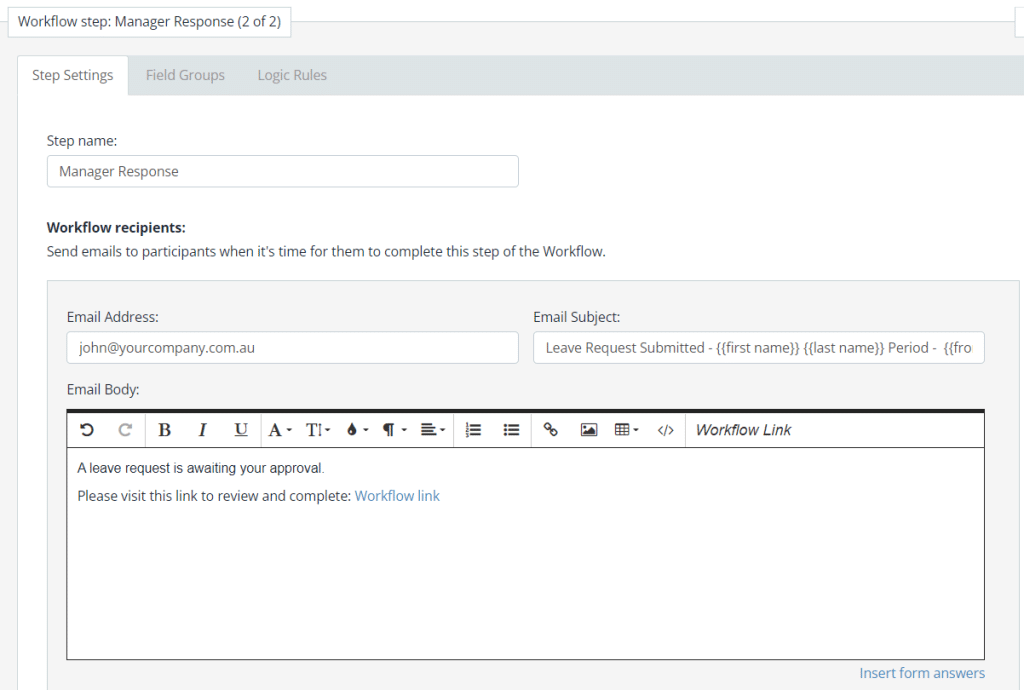
Task: Underline the selected email text
Action: [240, 429]
